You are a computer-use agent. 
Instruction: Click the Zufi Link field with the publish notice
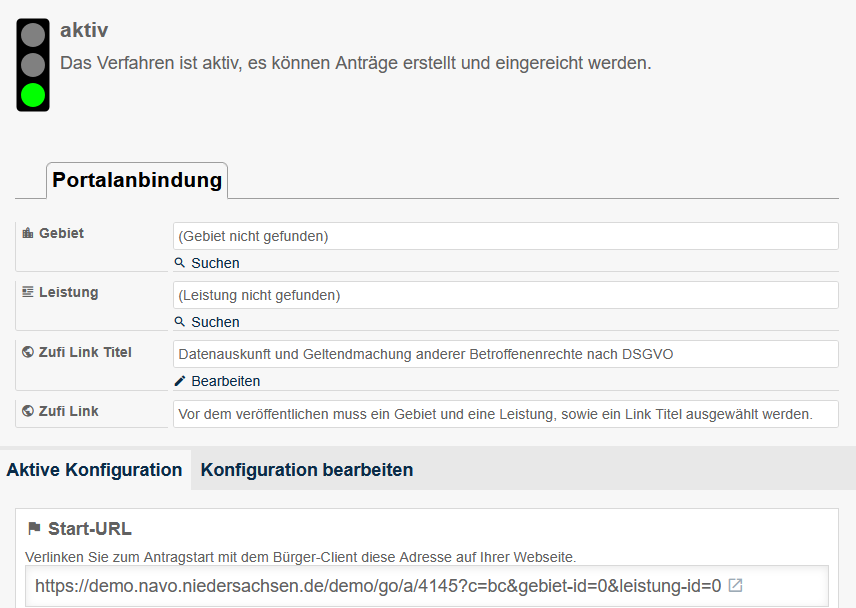[x=505, y=413]
